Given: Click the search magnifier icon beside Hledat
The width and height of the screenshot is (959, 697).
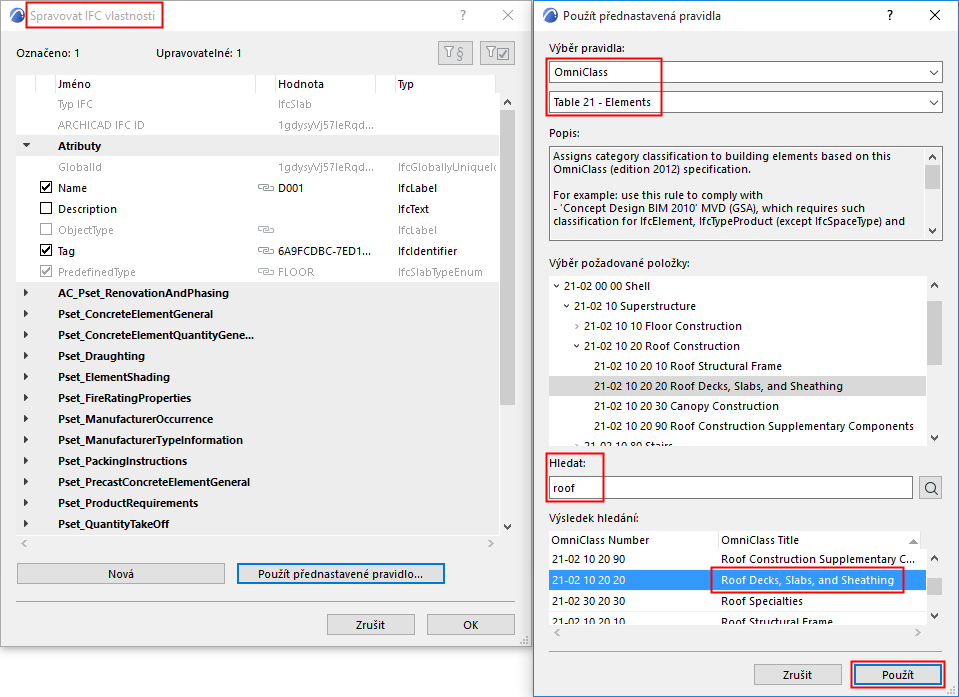Looking at the screenshot, I should pos(930,488).
